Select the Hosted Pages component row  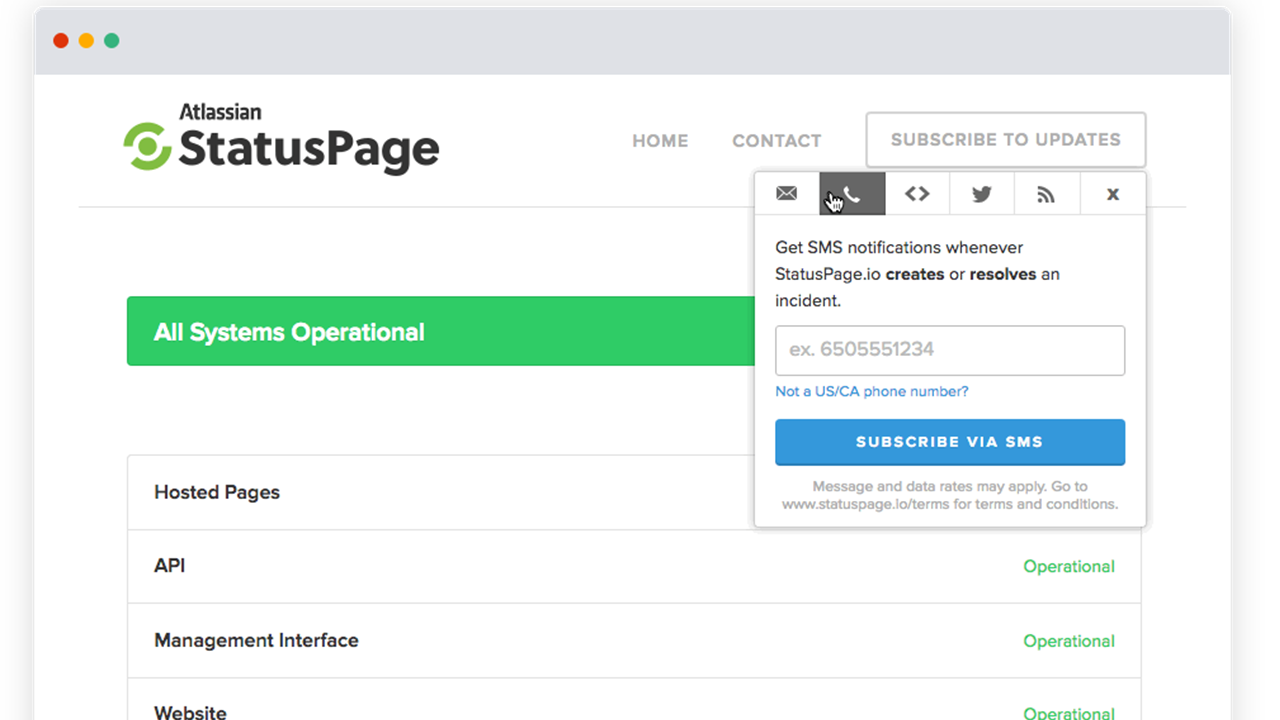(x=217, y=492)
